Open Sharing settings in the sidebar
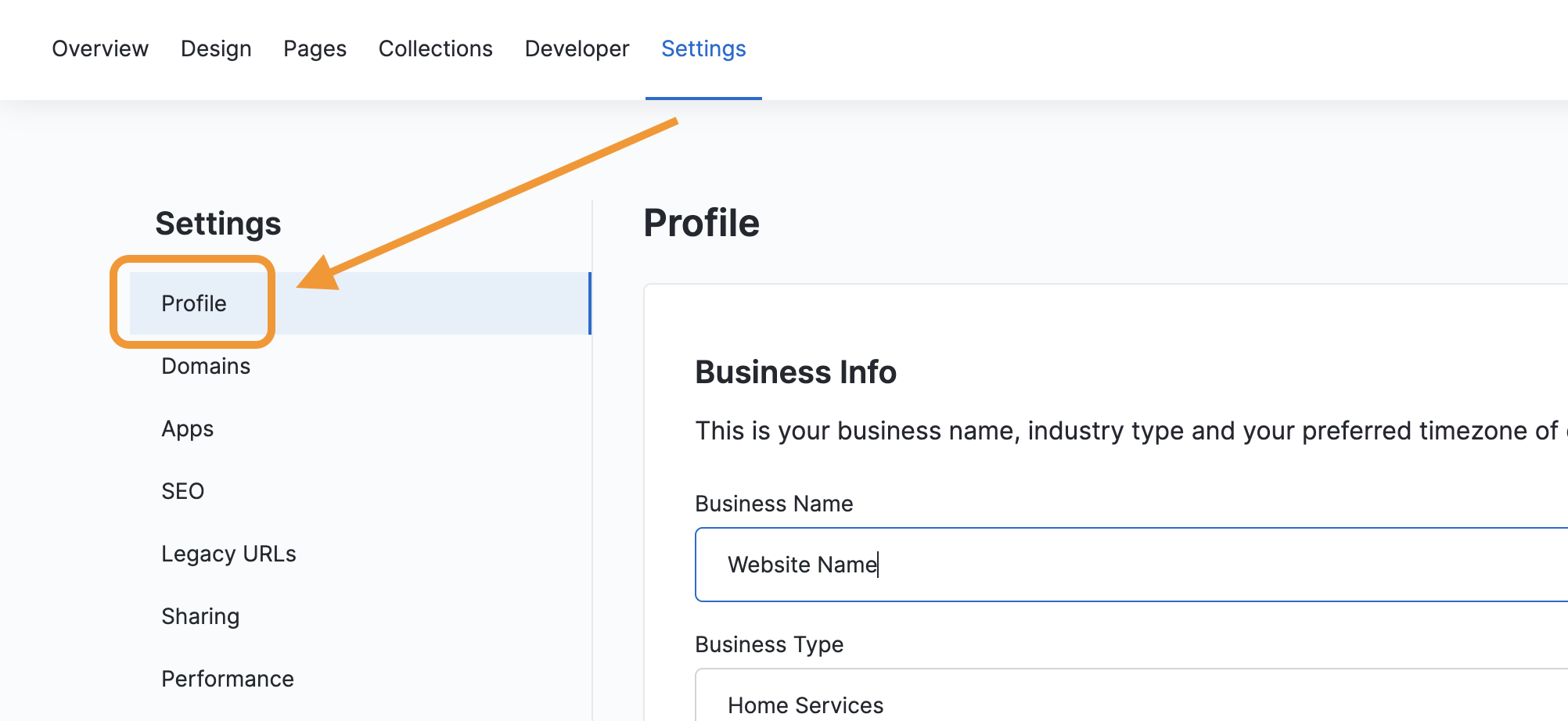The height and width of the screenshot is (721, 1568). (200, 616)
